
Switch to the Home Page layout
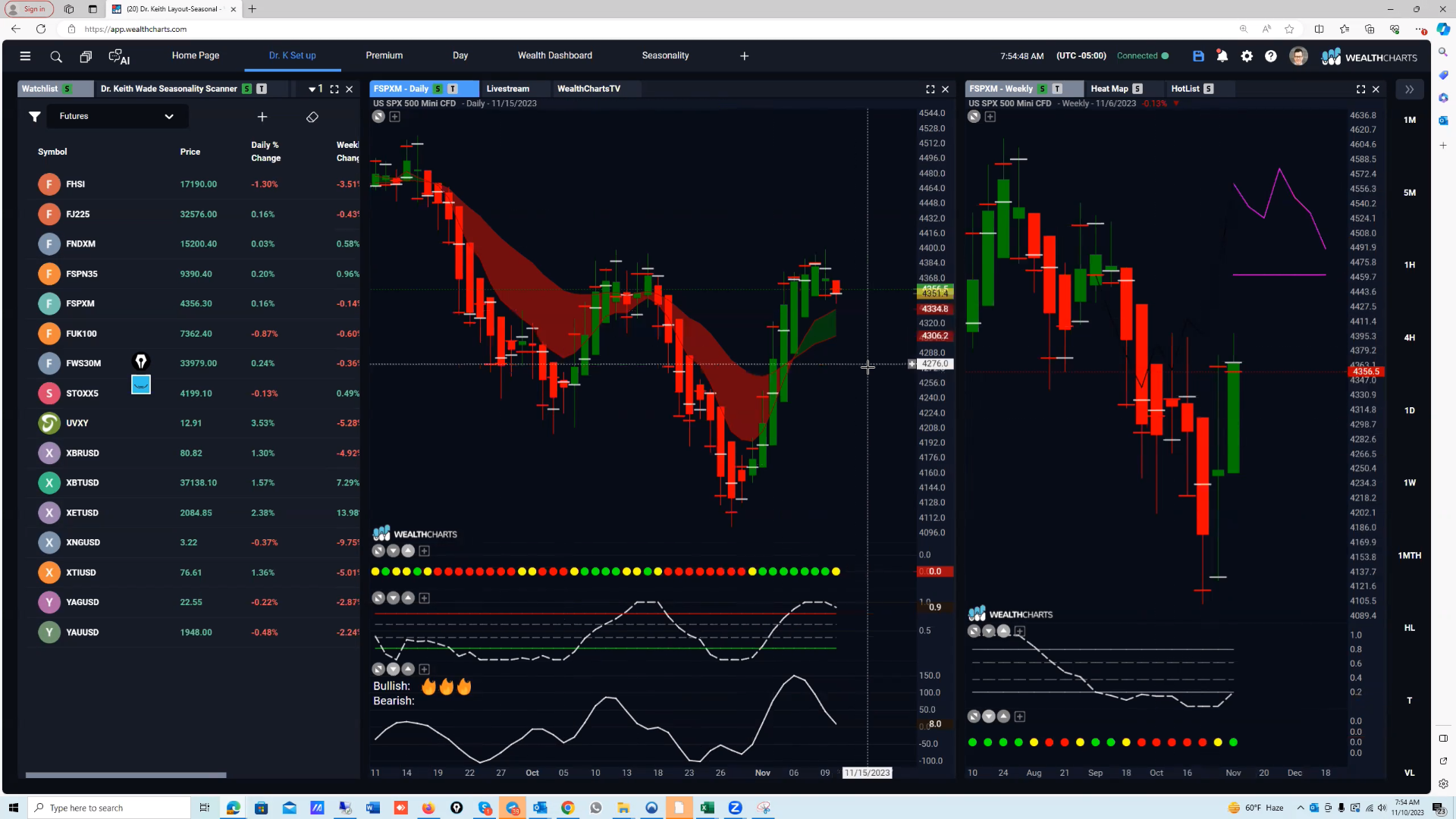click(x=196, y=55)
